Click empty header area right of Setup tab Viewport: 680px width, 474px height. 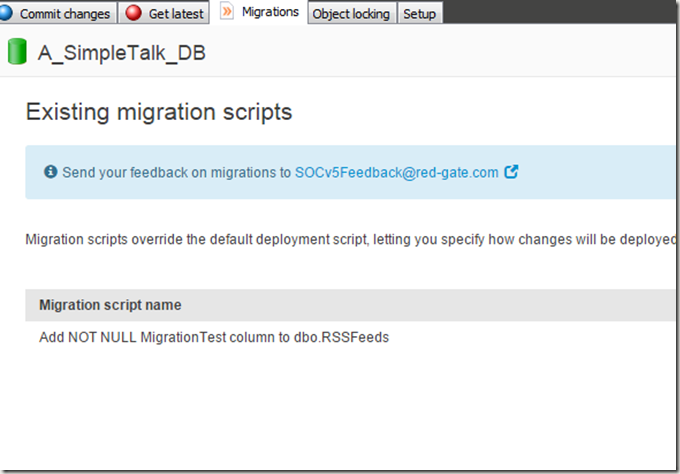click(x=560, y=12)
